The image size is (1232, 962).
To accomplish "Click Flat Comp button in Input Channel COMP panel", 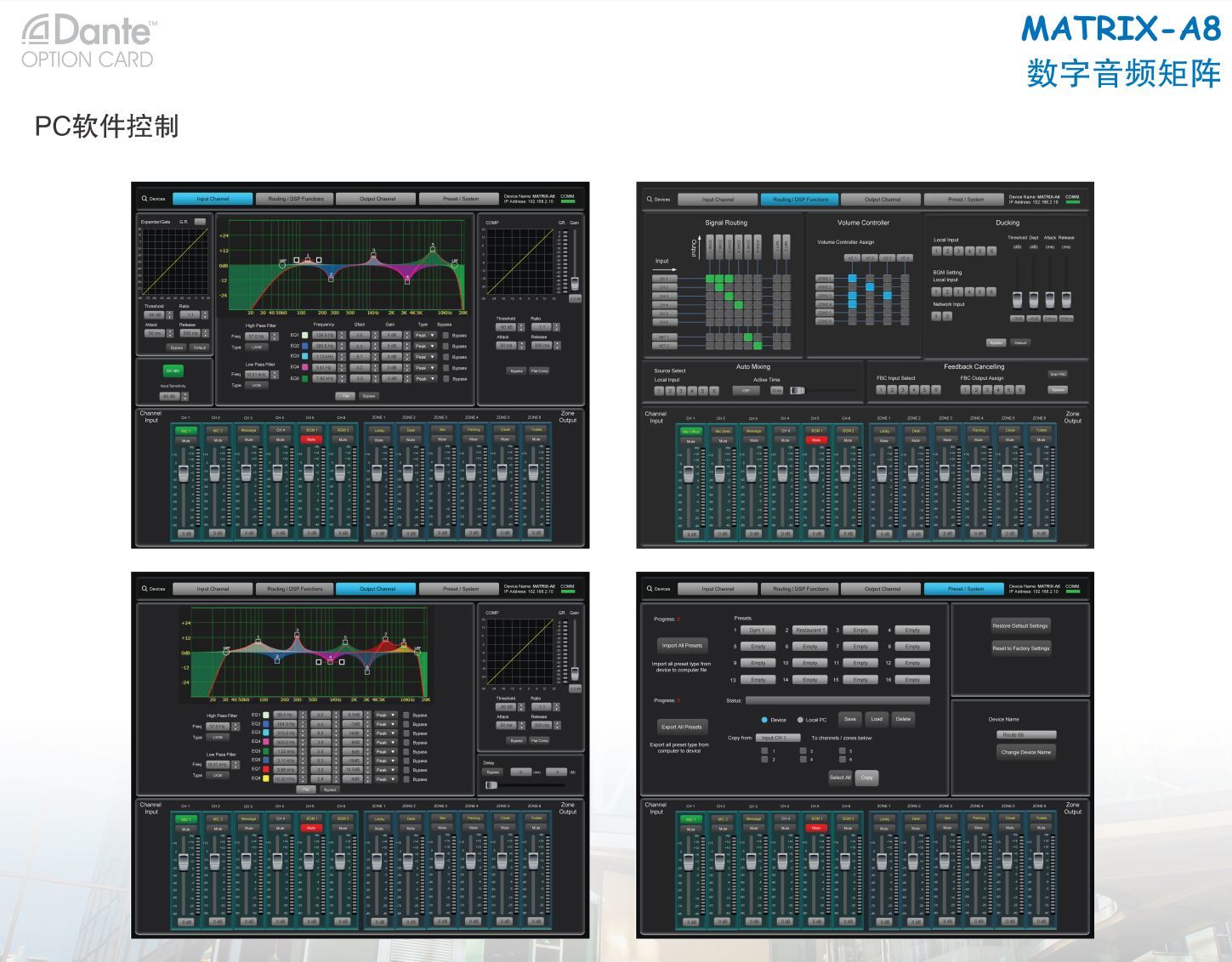I will pos(539,371).
